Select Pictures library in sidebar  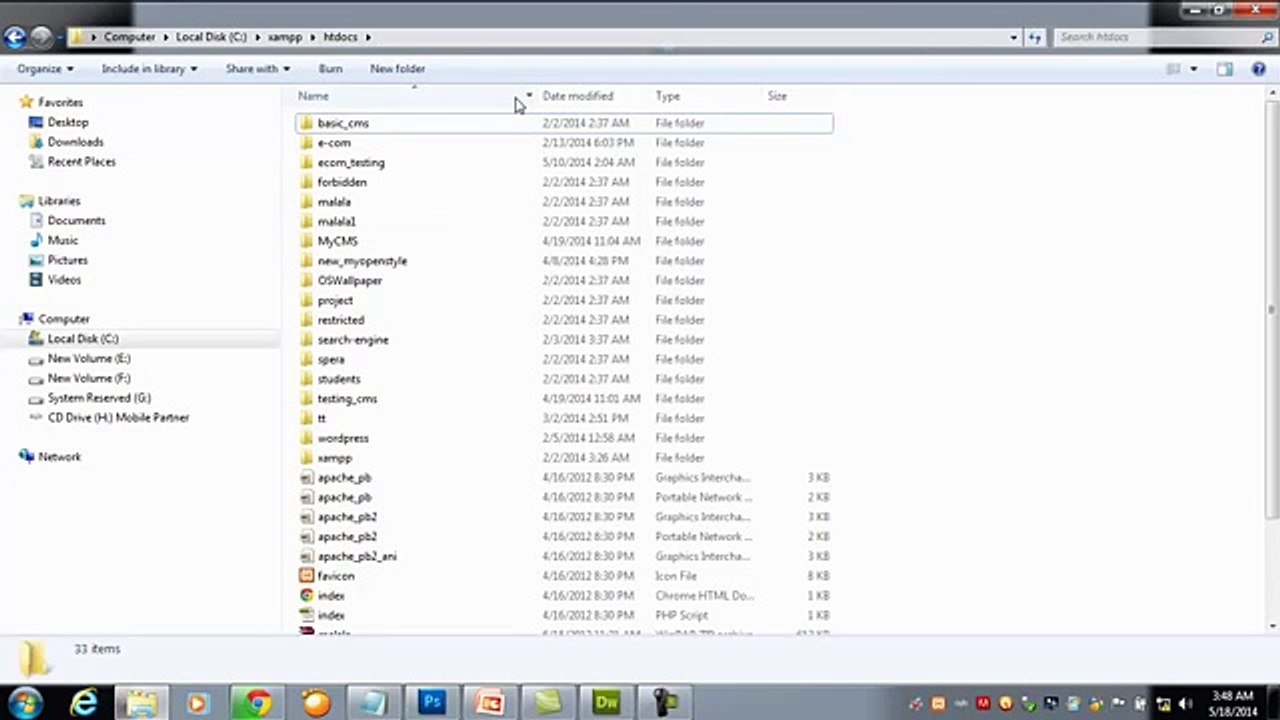click(x=67, y=260)
